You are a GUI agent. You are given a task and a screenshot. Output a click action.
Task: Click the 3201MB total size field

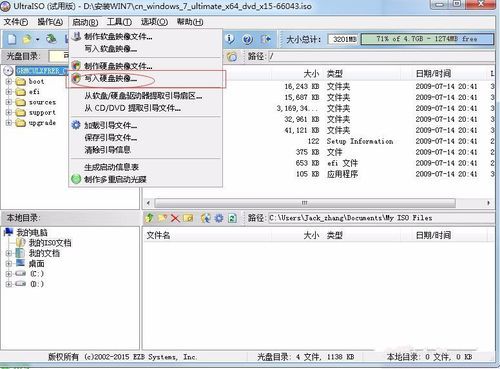343,39
